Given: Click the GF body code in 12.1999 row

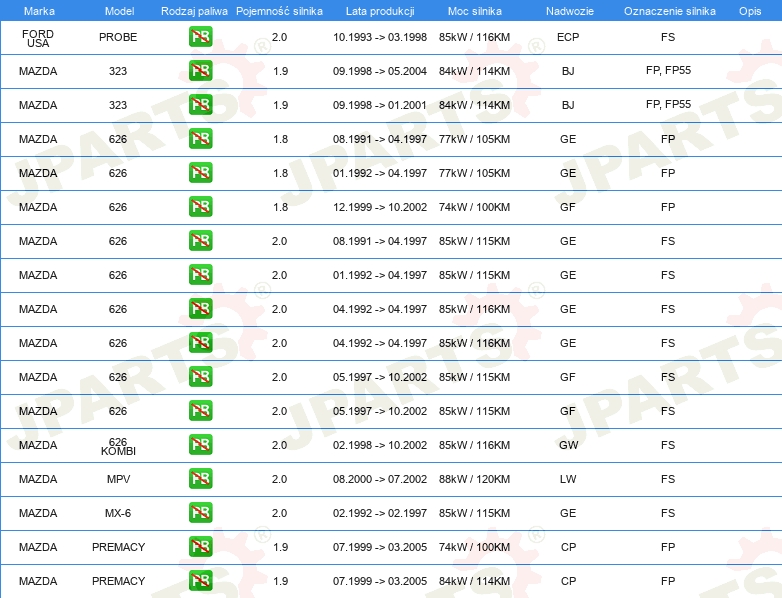Looking at the screenshot, I should tap(568, 207).
